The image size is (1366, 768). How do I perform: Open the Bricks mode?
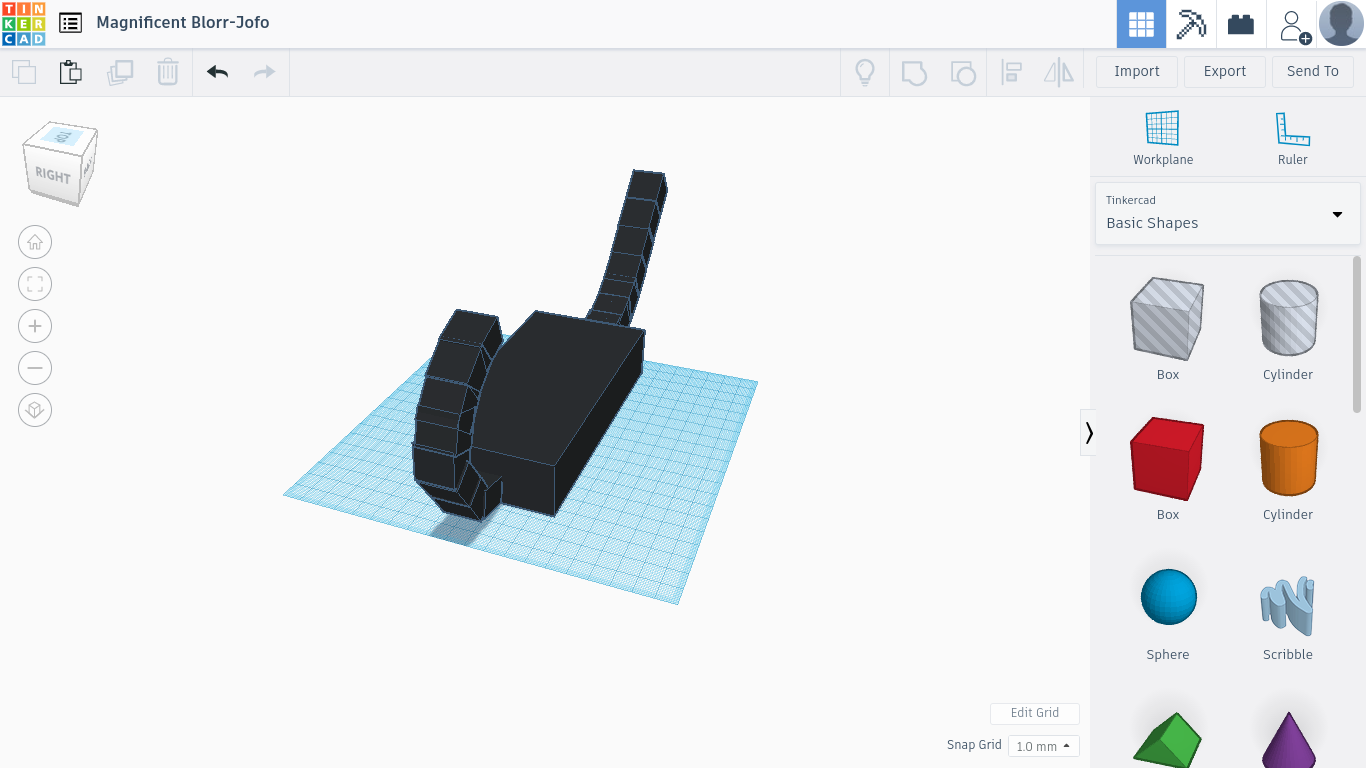tap(1241, 24)
